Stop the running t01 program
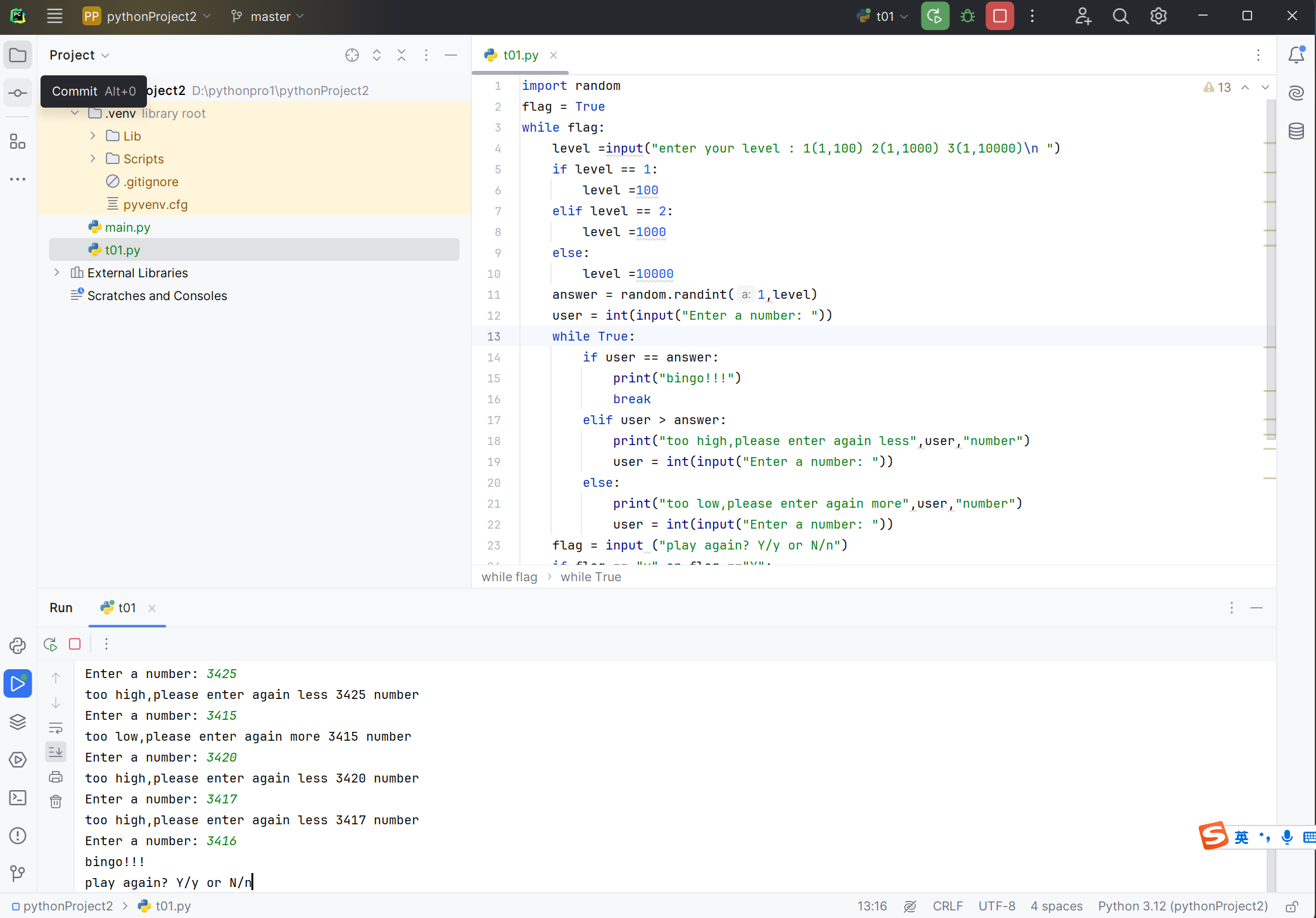Image resolution: width=1316 pixels, height=918 pixels. pyautogui.click(x=999, y=16)
